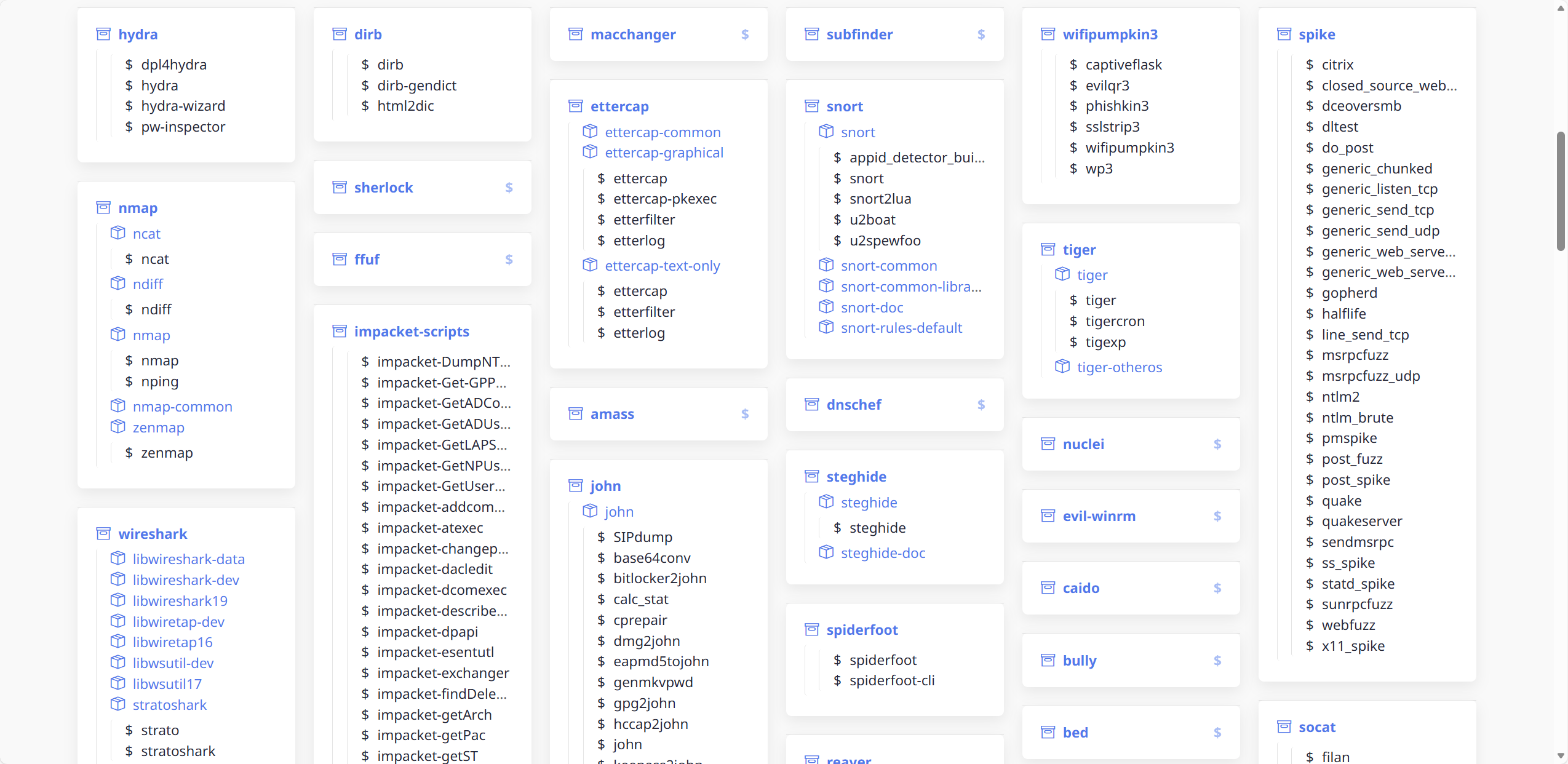1568x764 pixels.
Task: Click the vertical page scrollbar thumb
Action: [1560, 191]
